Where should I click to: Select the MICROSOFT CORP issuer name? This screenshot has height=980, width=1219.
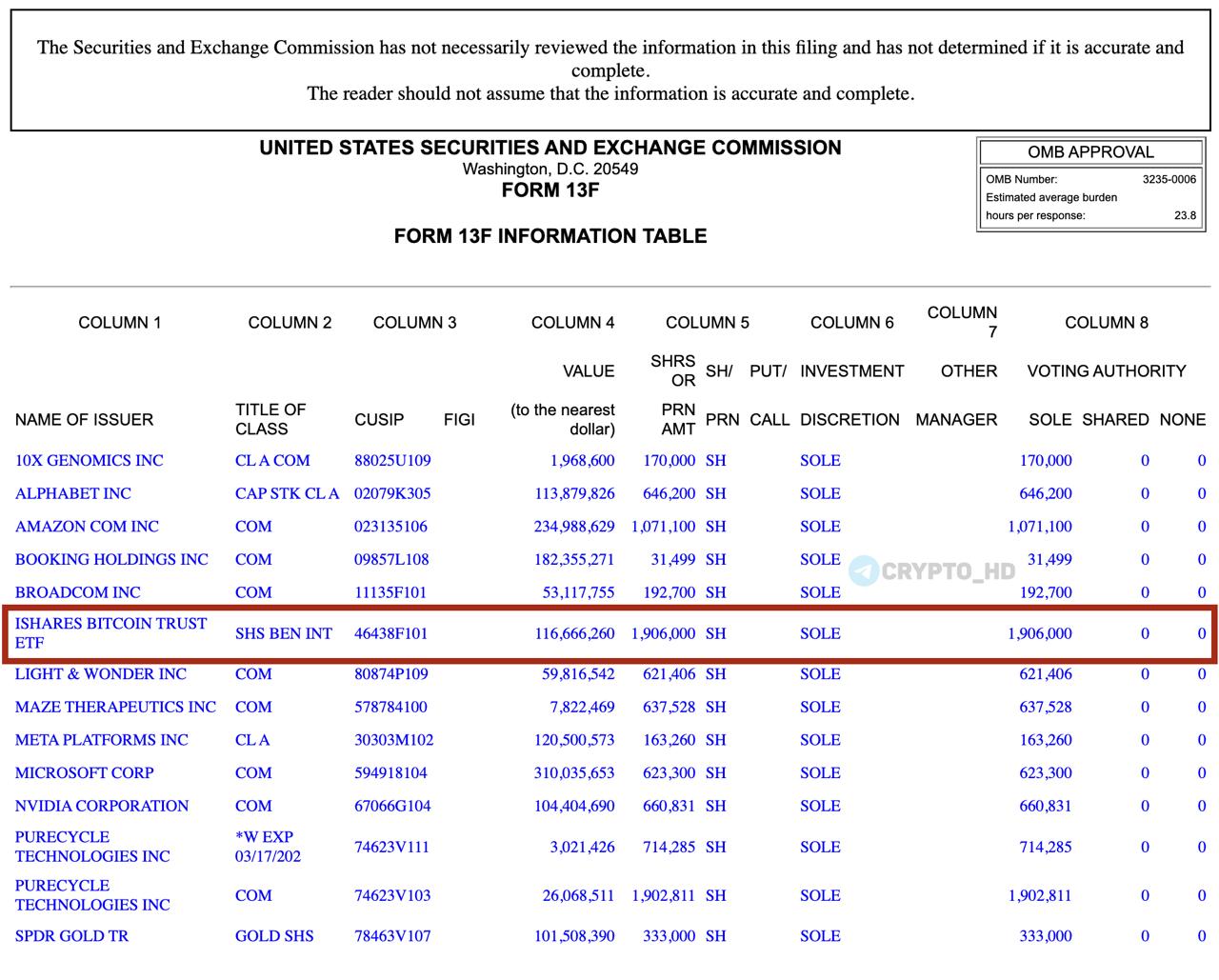click(x=84, y=772)
